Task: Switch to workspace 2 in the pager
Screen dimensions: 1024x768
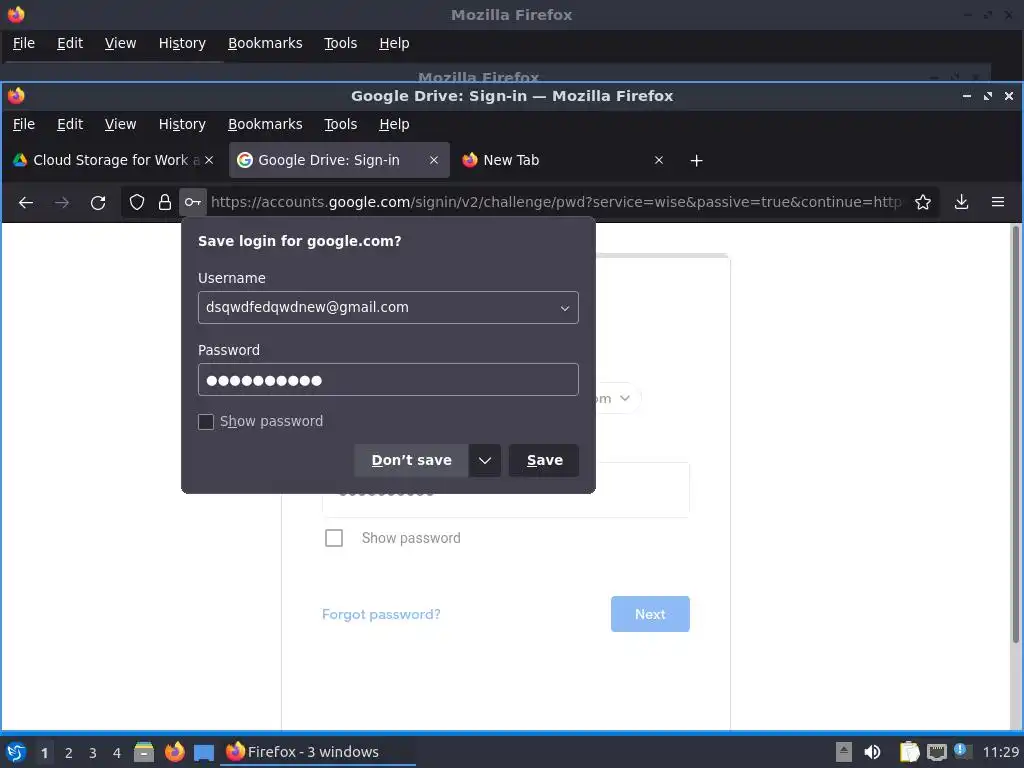Action: pos(69,753)
